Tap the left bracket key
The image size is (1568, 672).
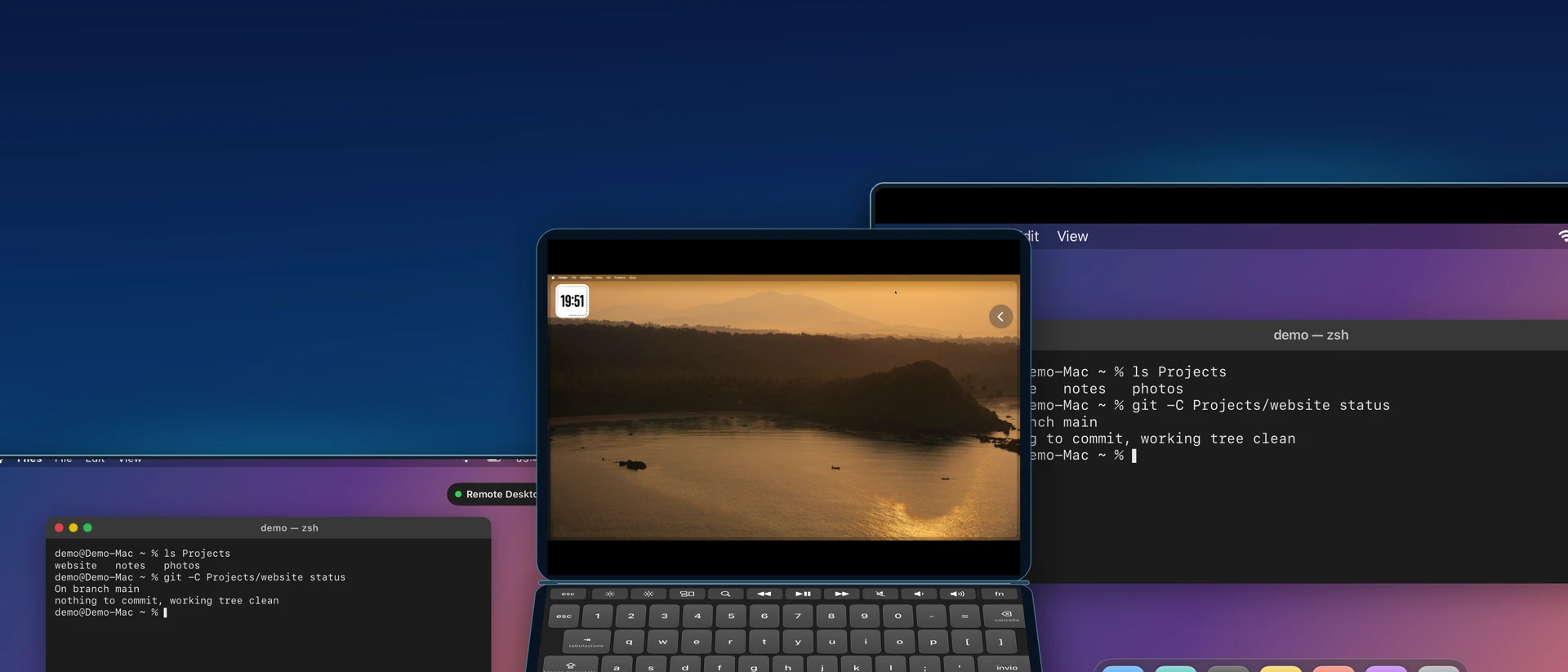968,642
